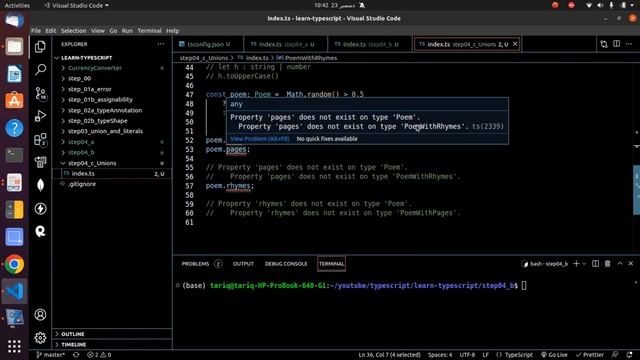Click master branch in status bar

coord(51,355)
